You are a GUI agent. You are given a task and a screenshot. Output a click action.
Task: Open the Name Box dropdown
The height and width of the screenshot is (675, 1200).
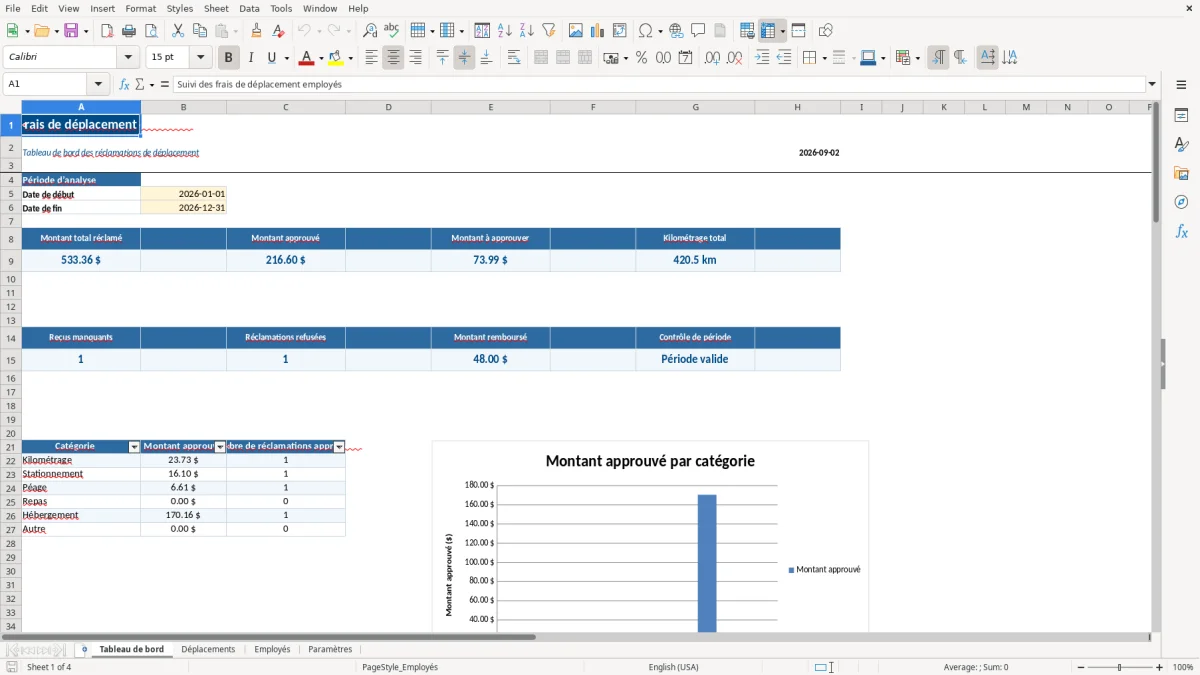tap(98, 84)
